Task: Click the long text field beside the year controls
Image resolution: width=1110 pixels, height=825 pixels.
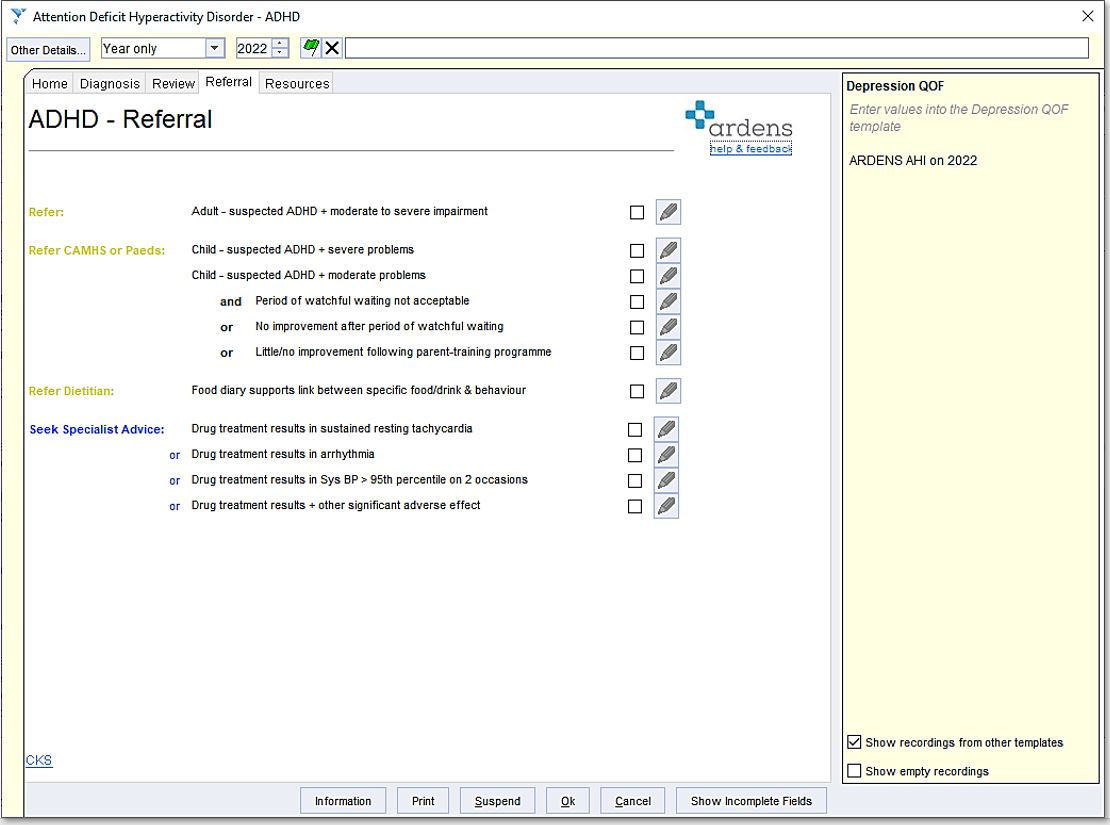Action: pyautogui.click(x=716, y=48)
